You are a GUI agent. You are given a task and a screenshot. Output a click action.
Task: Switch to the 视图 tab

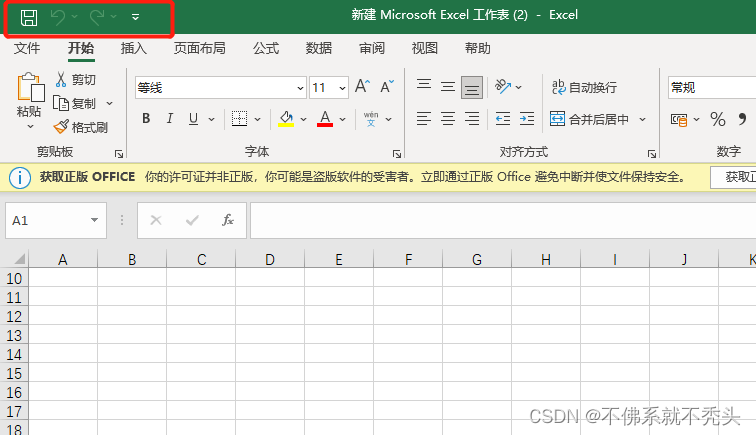[x=424, y=48]
